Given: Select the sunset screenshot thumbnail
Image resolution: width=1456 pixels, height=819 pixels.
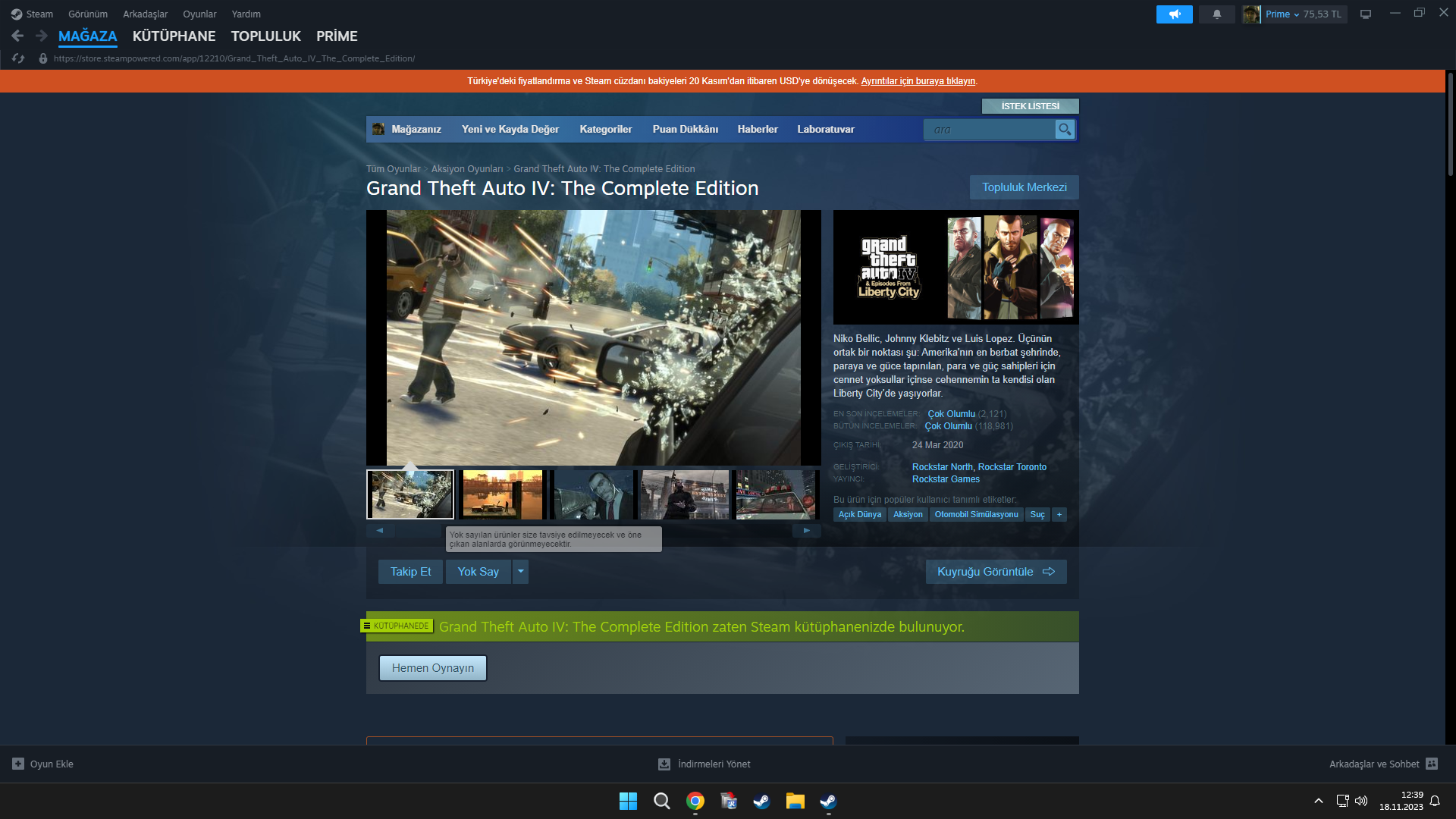Looking at the screenshot, I should point(501,494).
